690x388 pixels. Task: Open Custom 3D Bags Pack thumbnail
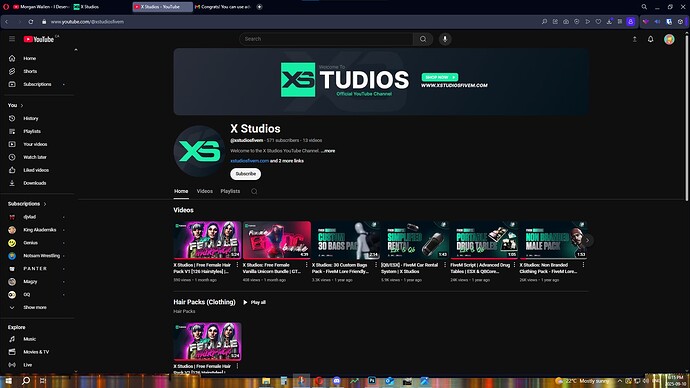click(346, 240)
